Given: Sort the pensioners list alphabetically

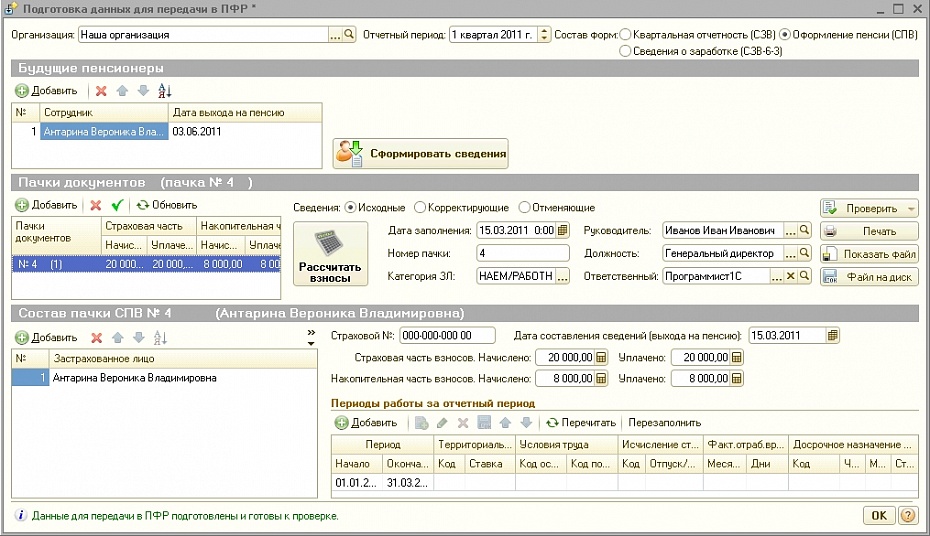Looking at the screenshot, I should 164,91.
